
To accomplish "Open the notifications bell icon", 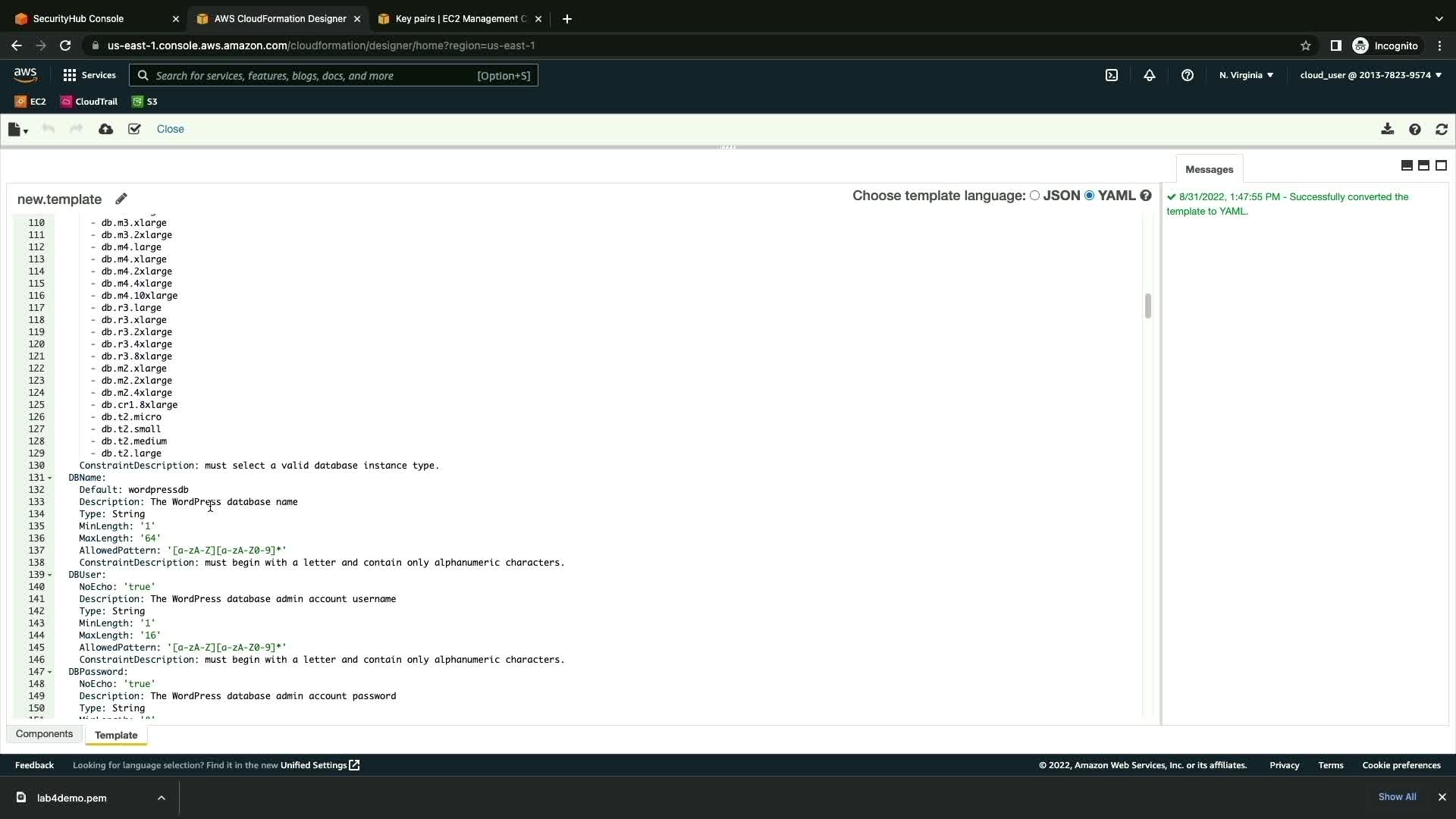I will pos(1150,75).
